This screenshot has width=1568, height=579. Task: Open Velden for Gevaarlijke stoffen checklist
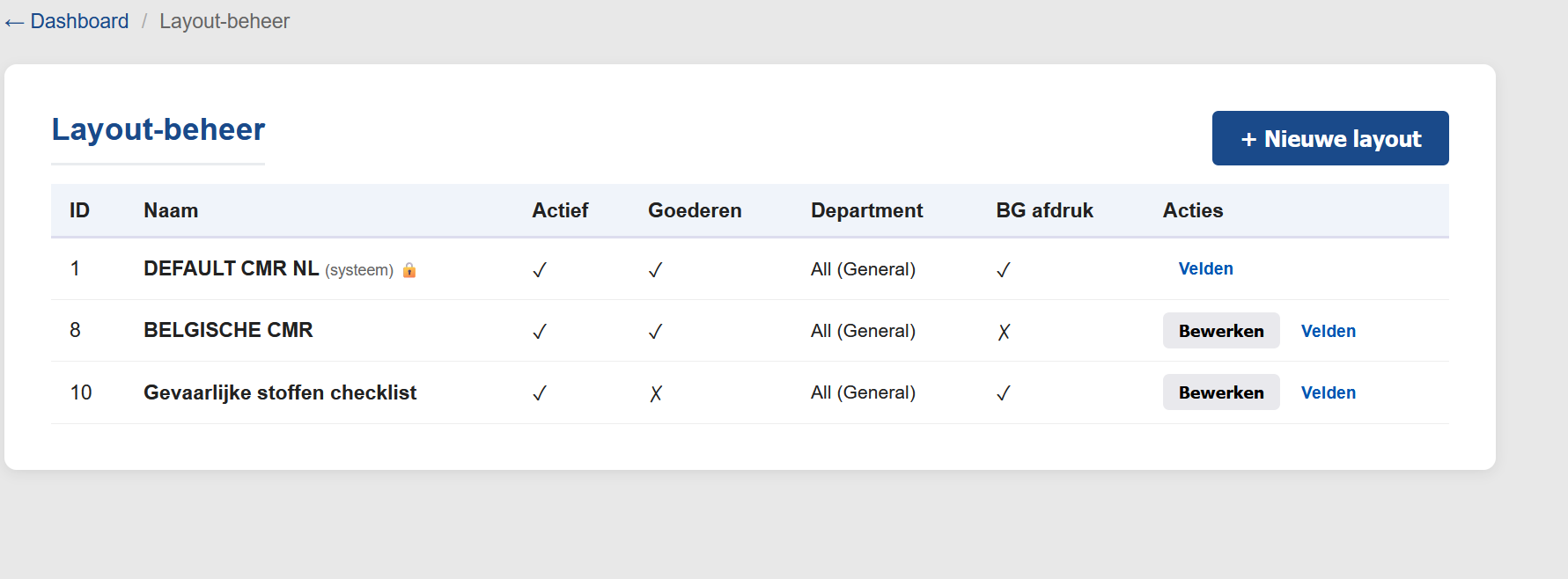1328,392
